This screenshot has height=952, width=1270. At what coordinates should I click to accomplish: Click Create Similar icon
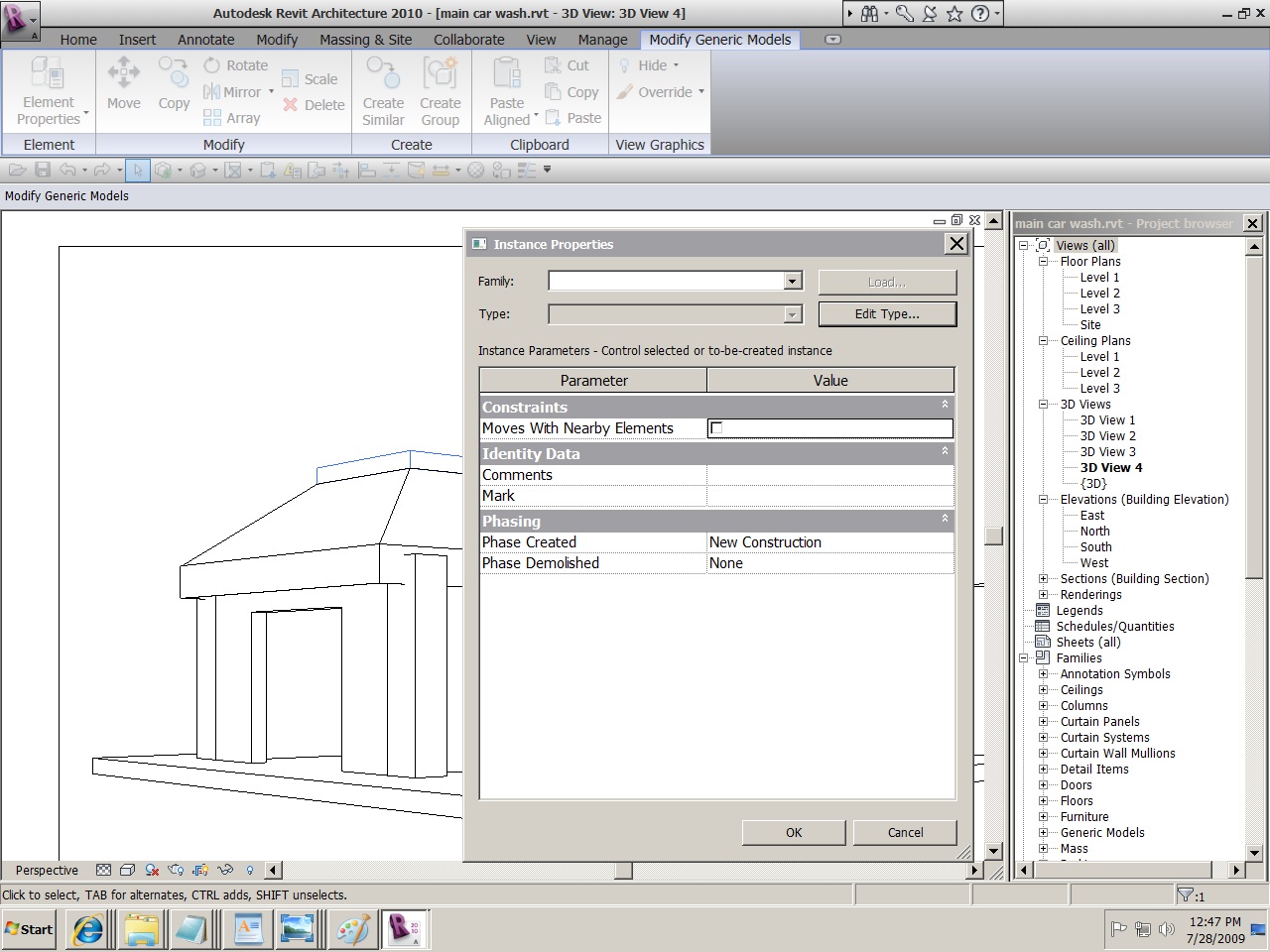click(383, 74)
